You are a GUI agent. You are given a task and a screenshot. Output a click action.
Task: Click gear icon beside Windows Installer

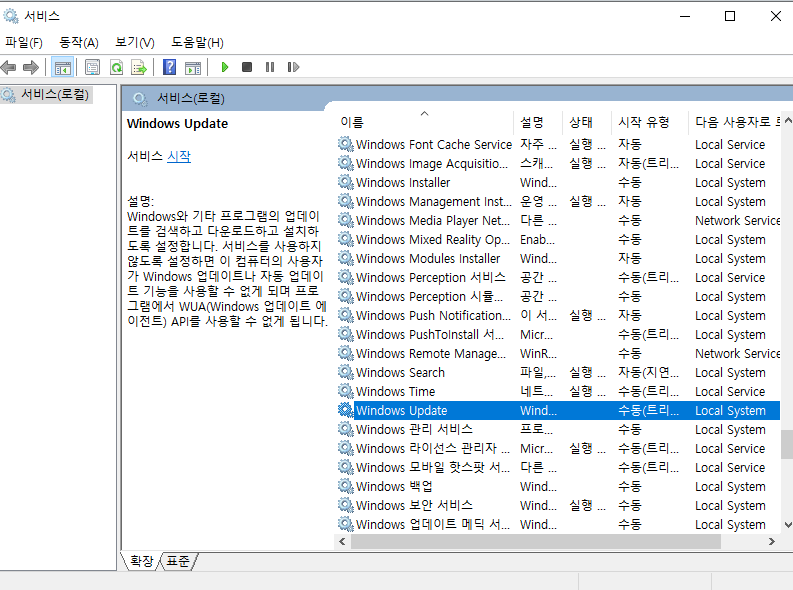coord(346,182)
